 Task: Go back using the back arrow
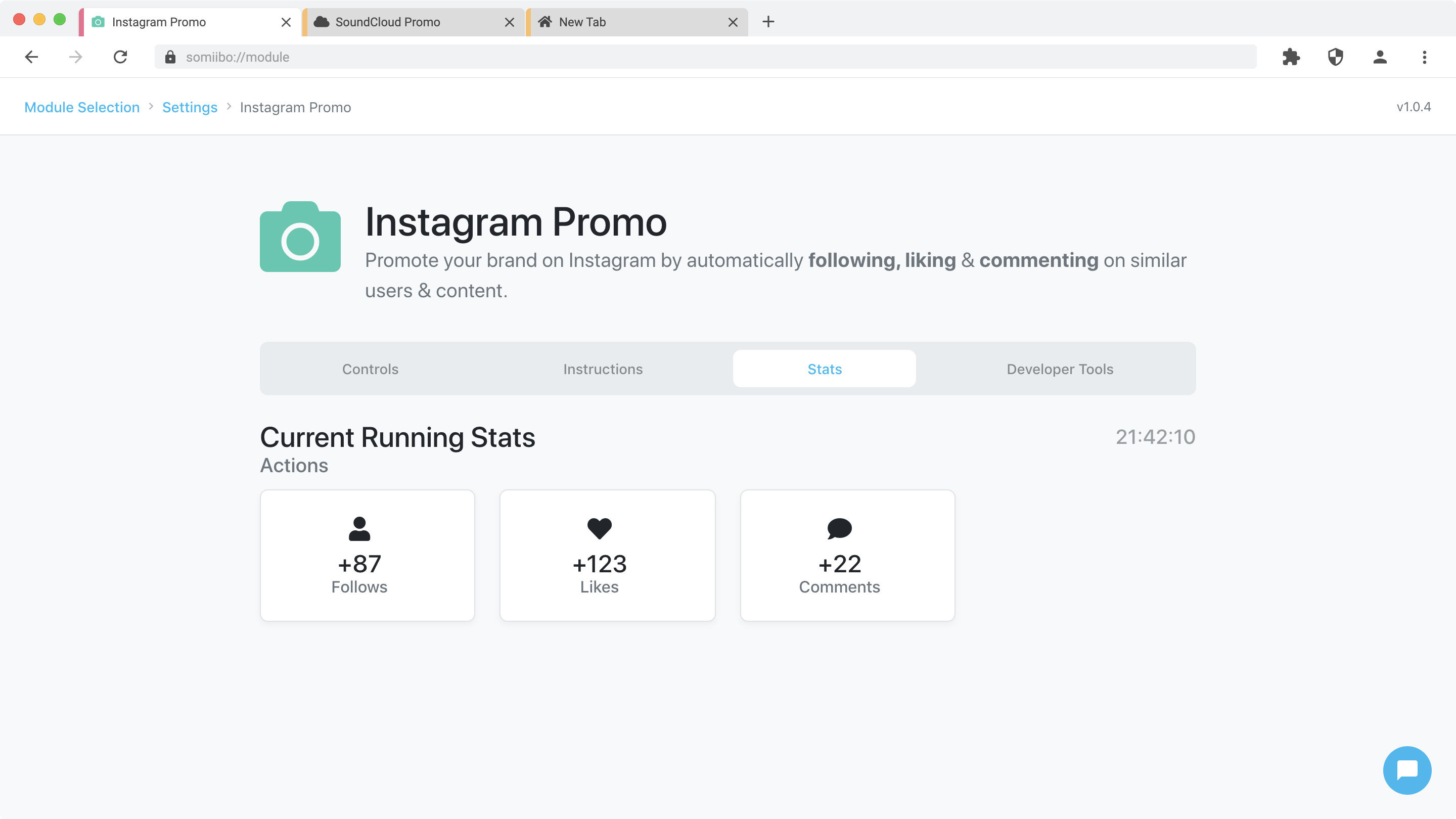coord(32,57)
